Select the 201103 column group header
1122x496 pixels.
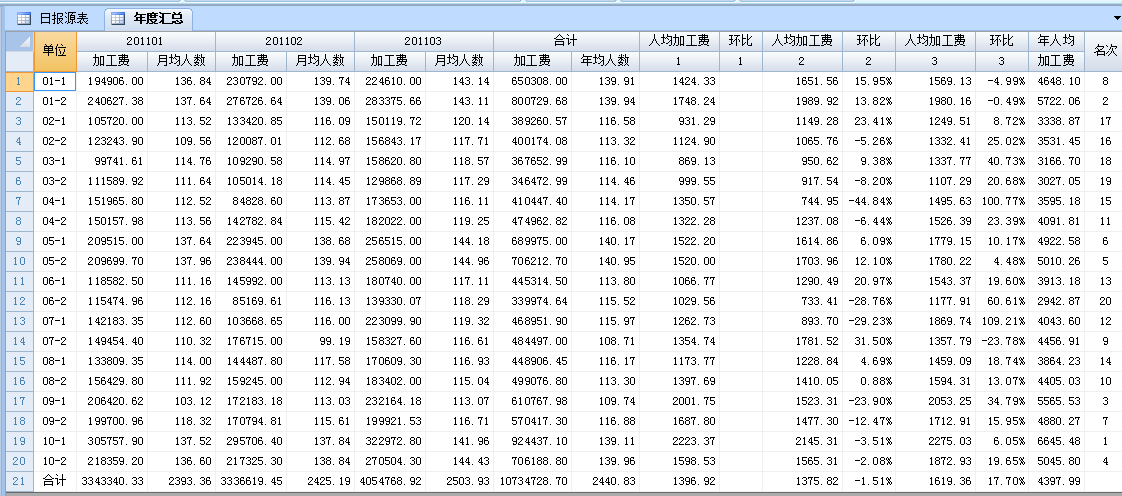[423, 41]
